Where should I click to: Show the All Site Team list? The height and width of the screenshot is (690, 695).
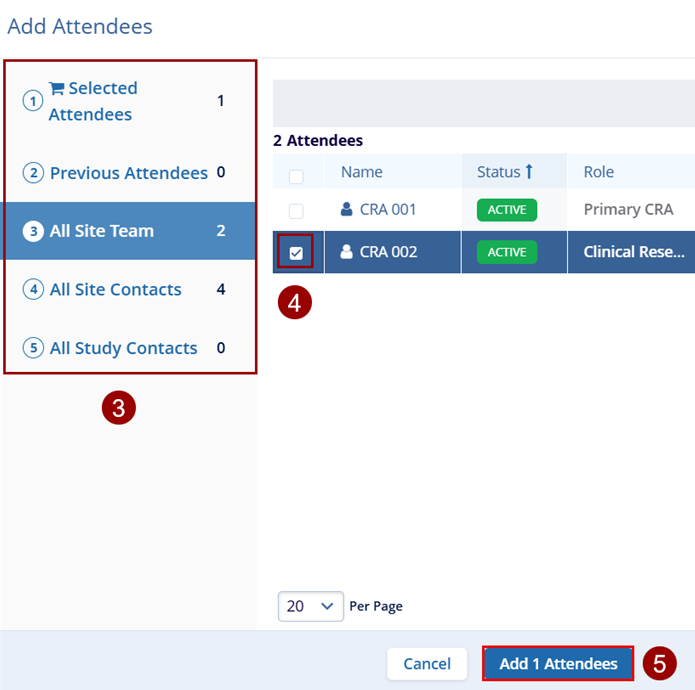(102, 231)
